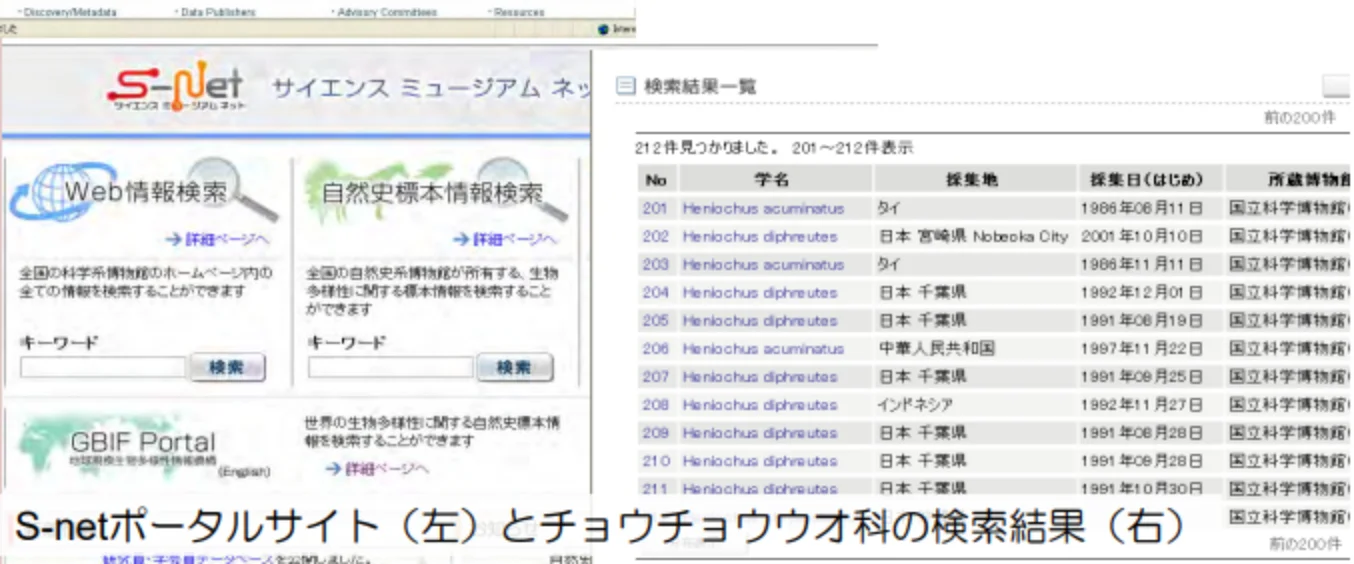Viewport: 1354px width, 564px height.
Task: Open the Advisory Committees menu item
Action: tap(387, 12)
